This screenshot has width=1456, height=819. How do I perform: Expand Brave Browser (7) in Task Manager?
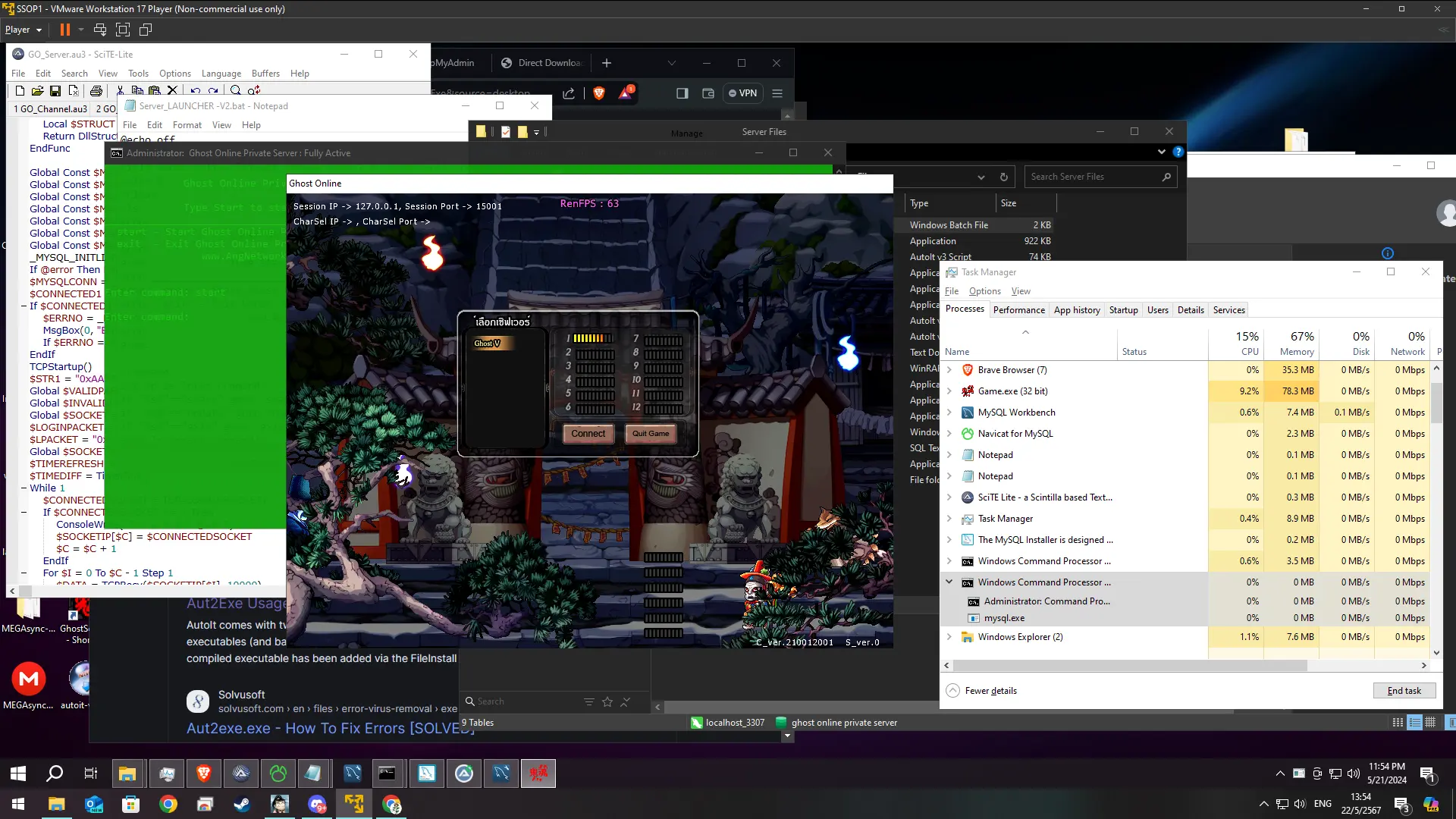[949, 370]
